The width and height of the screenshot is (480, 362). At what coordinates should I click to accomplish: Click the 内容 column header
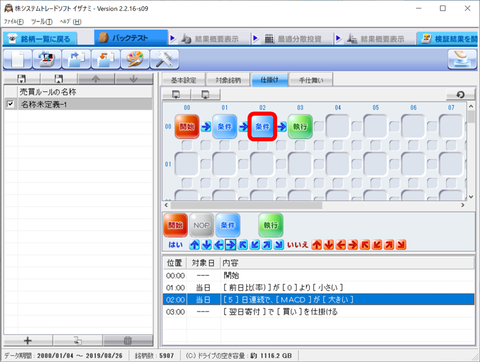click(347, 263)
